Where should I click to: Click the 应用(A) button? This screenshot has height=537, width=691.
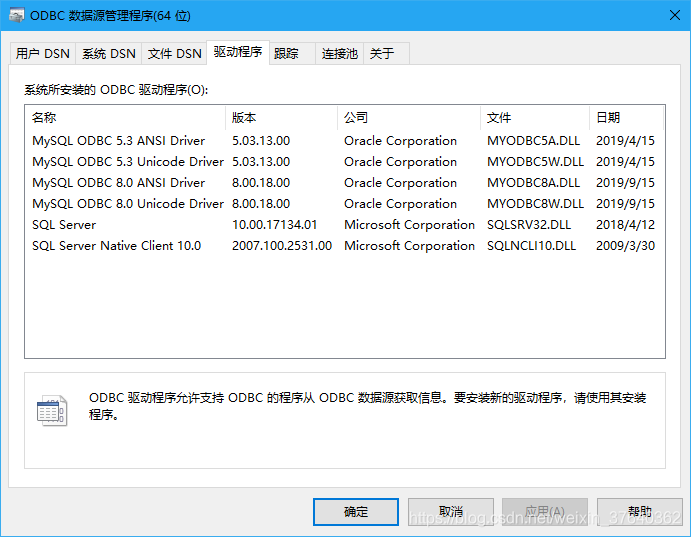pos(545,512)
